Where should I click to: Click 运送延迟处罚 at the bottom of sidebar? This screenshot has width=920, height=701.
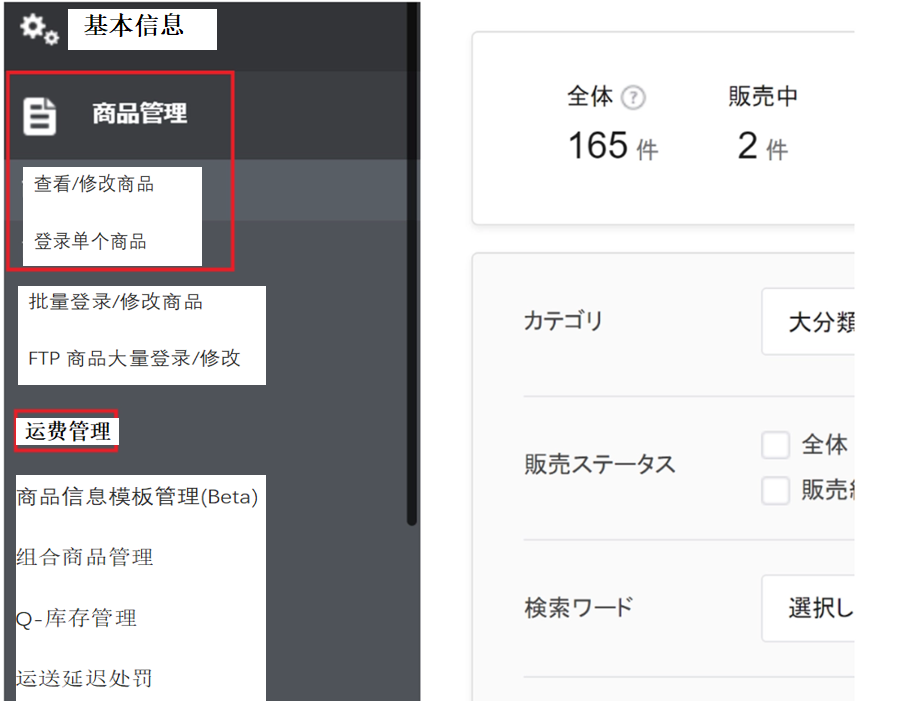(x=81, y=677)
